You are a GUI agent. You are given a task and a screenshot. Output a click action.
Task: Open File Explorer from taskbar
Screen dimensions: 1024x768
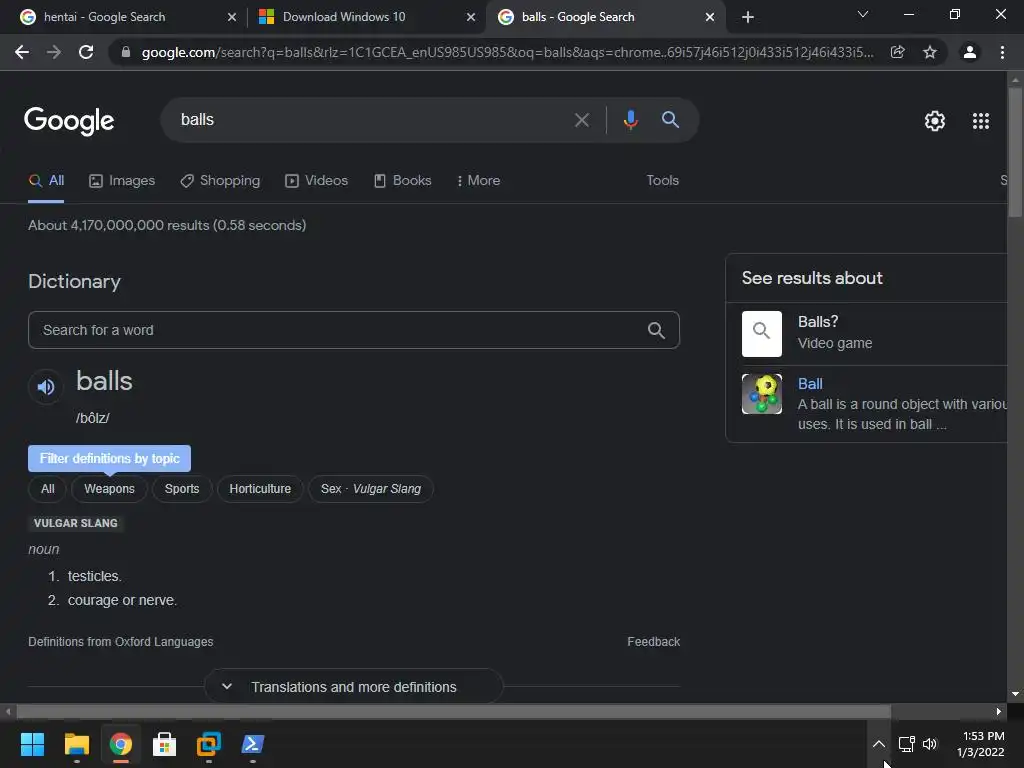point(76,744)
